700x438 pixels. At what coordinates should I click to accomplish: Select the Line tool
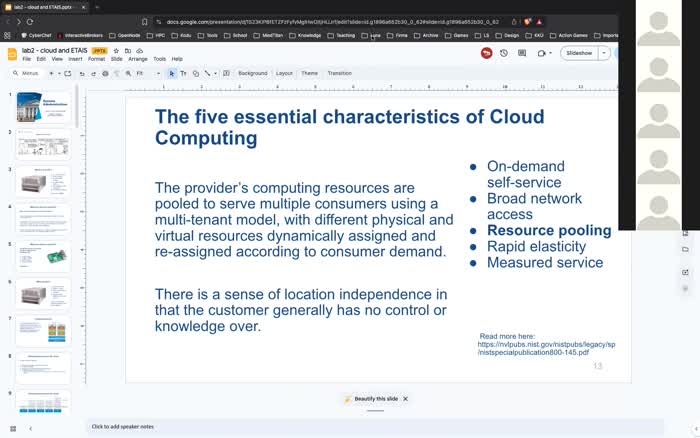pyautogui.click(x=207, y=74)
